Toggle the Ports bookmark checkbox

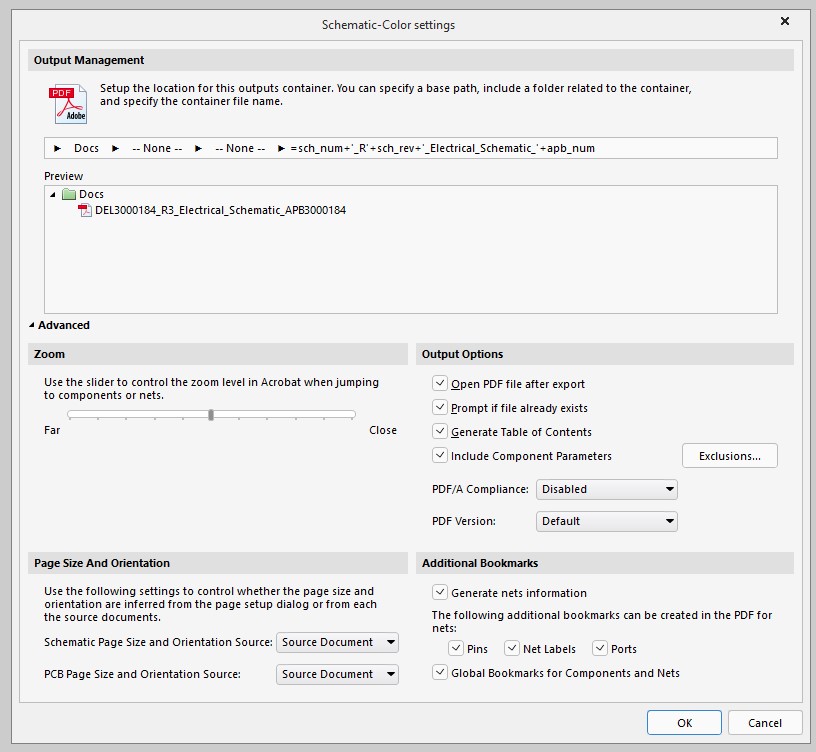coord(600,648)
